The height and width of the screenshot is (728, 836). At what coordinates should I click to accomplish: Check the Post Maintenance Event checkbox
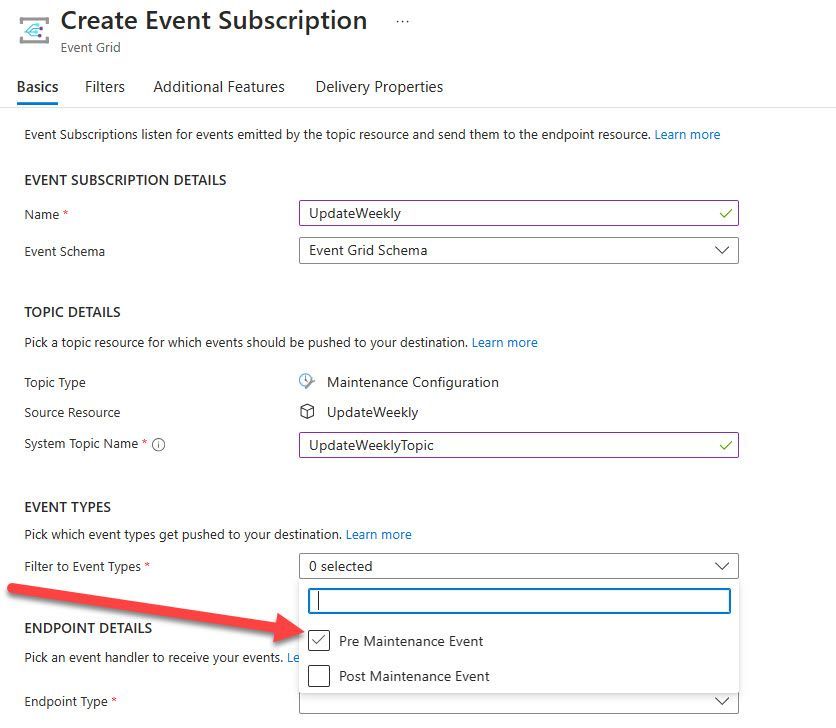click(319, 676)
